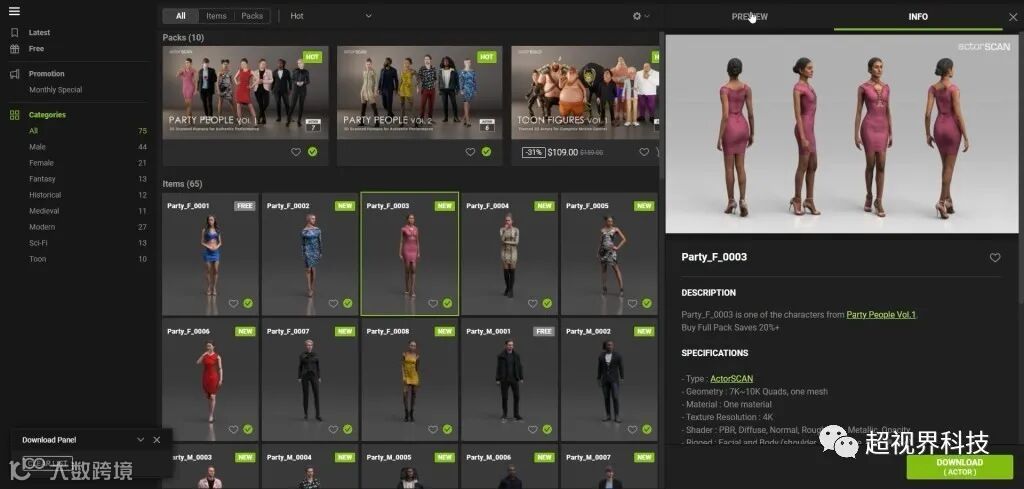The width and height of the screenshot is (1024, 489).
Task: Click heart icon on Party_M_0001
Action: (x=532, y=430)
